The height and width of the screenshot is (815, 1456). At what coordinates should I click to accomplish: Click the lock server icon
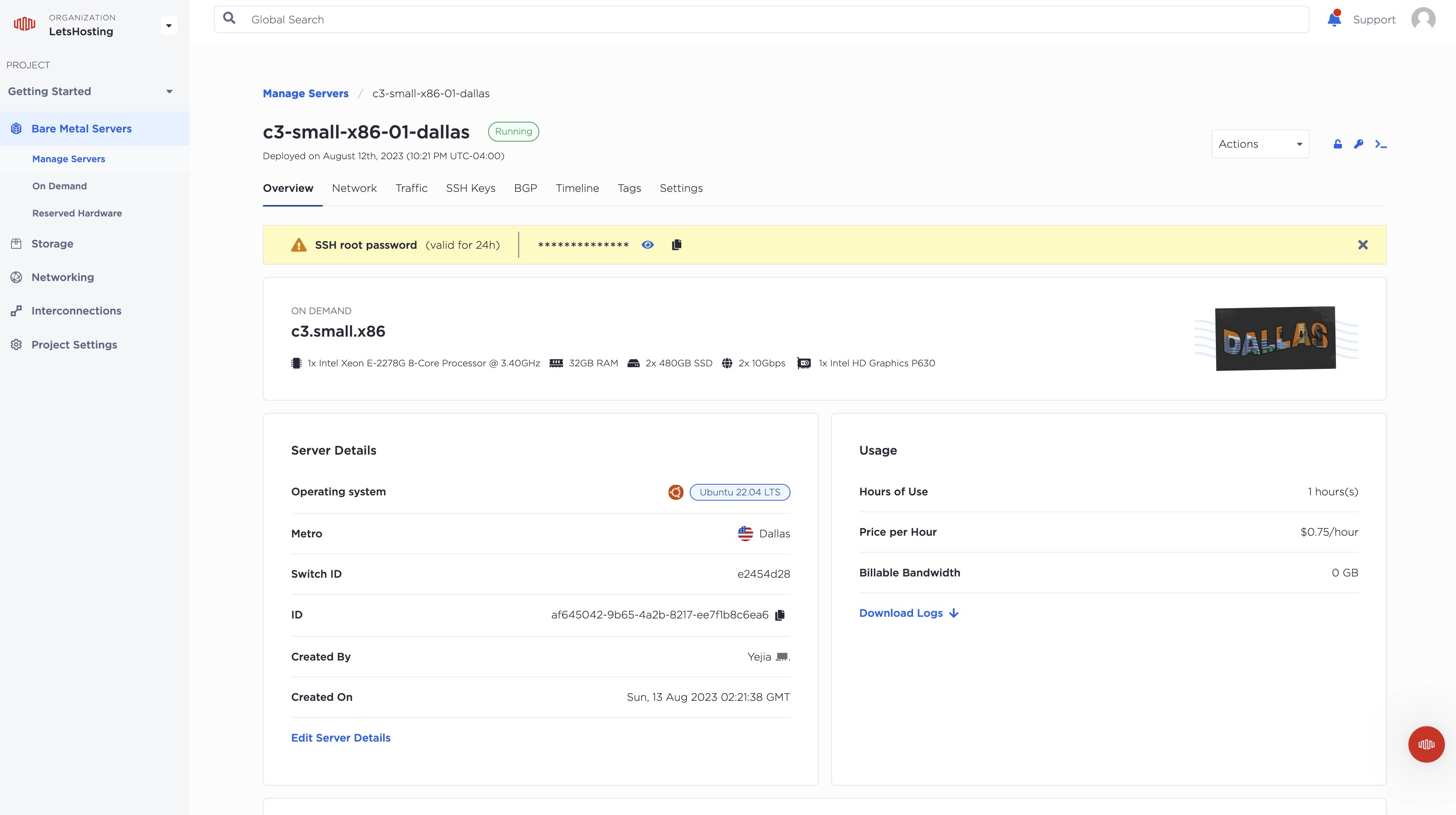pos(1337,144)
